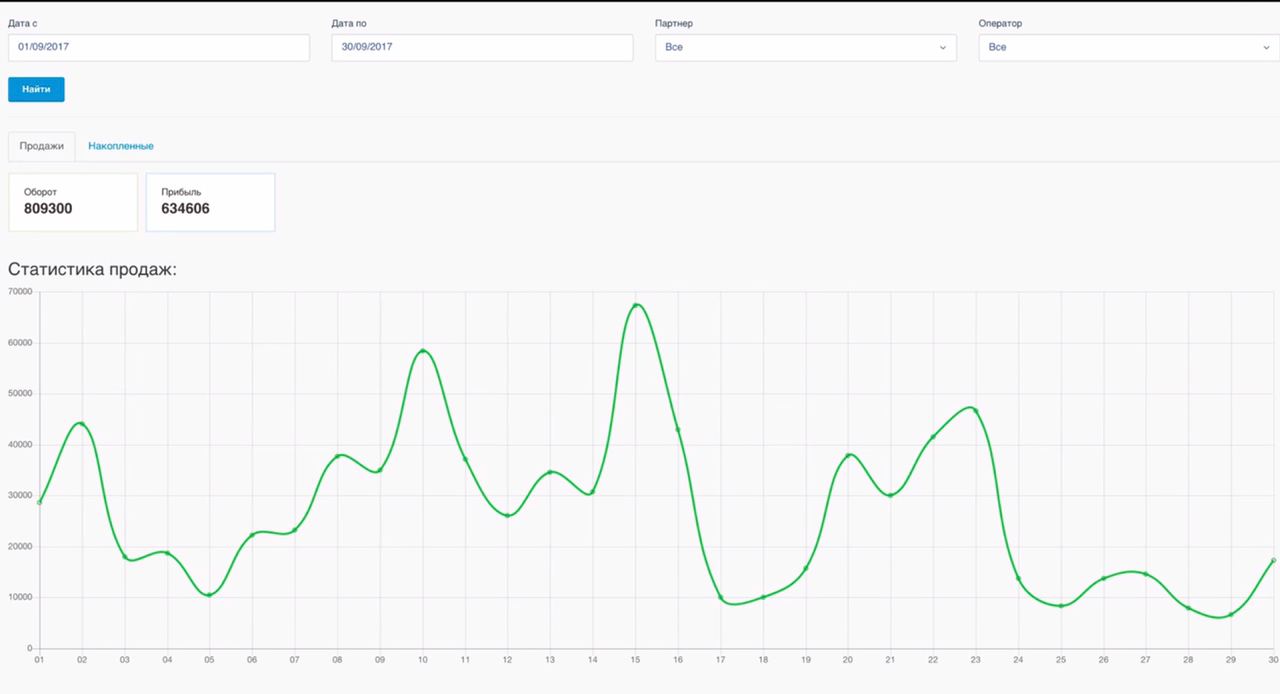
Task: Click the chart data point for day 08
Action: pyautogui.click(x=337, y=456)
